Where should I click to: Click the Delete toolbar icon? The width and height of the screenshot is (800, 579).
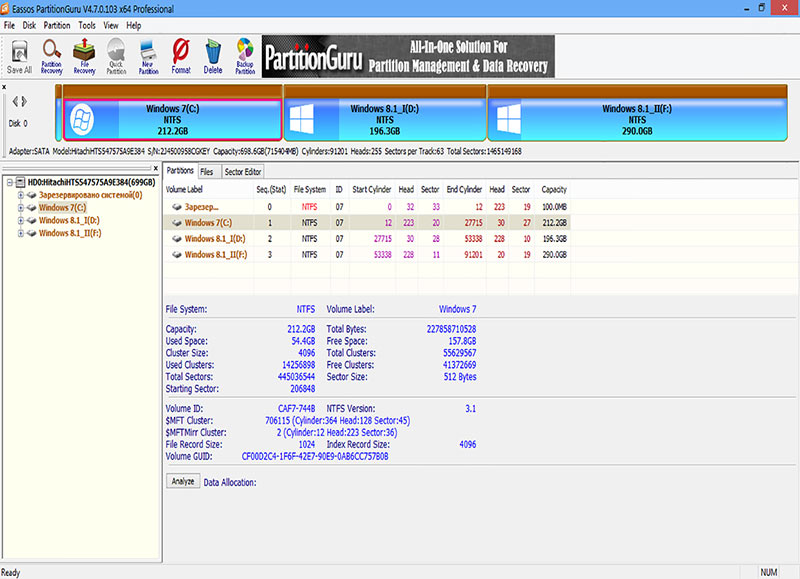(213, 57)
